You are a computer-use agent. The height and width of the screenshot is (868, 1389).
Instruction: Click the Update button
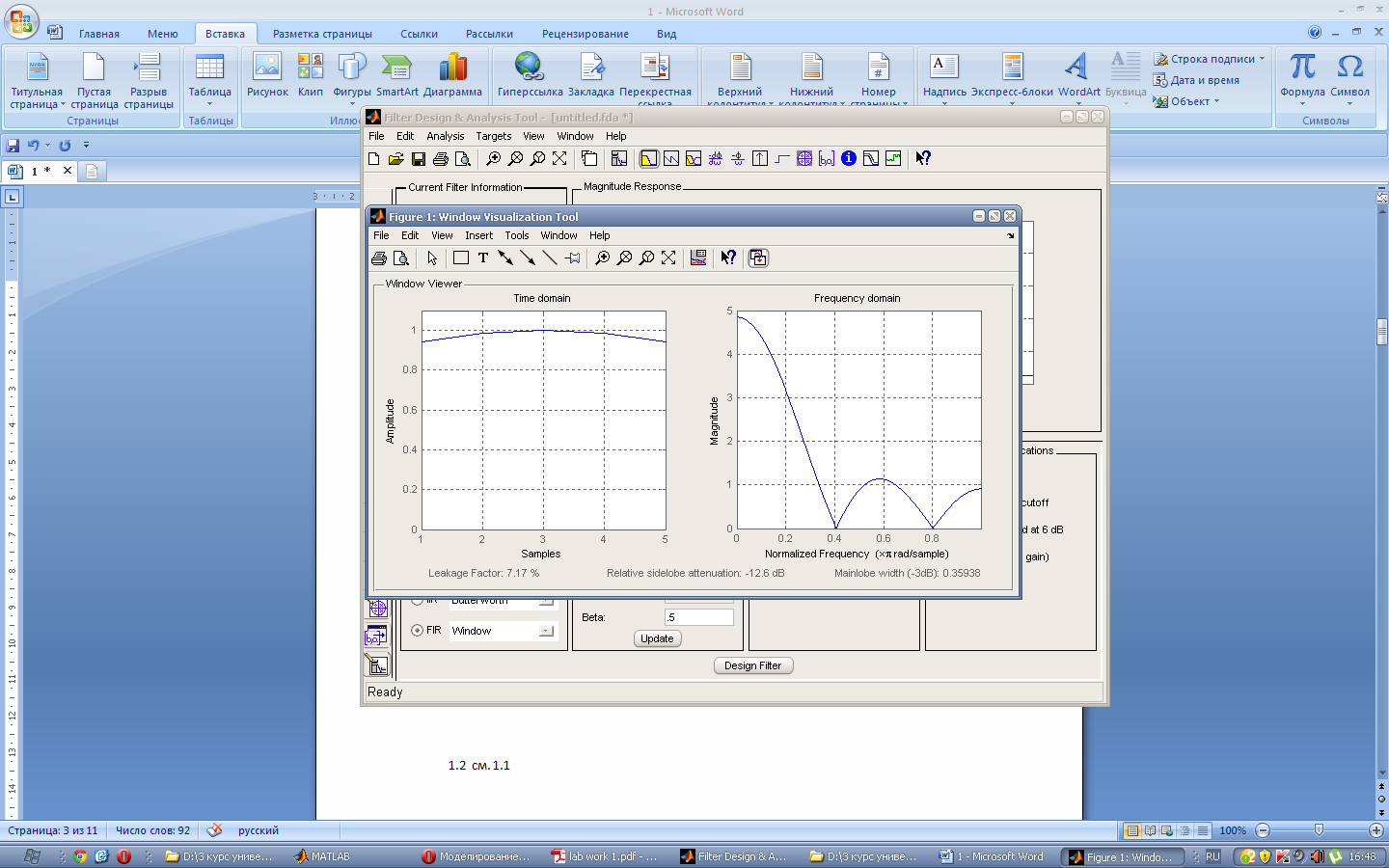(x=658, y=638)
